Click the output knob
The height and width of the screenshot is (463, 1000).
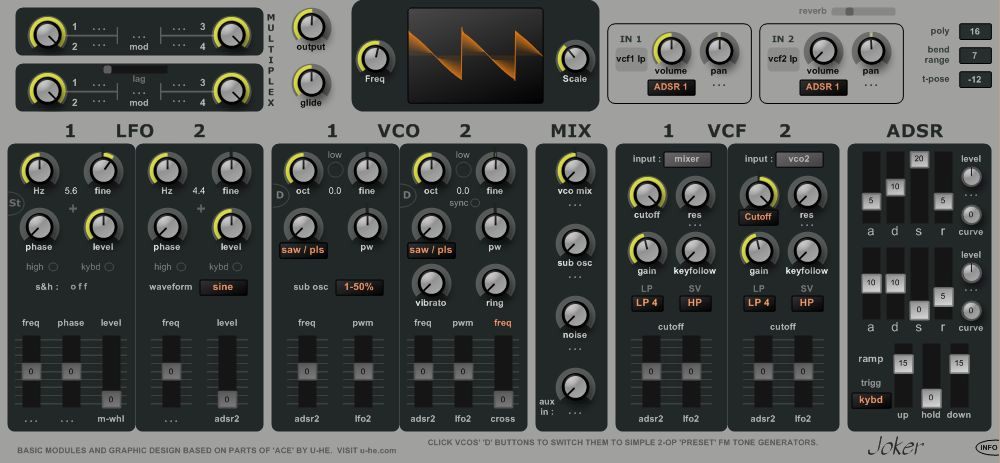pyautogui.click(x=311, y=27)
